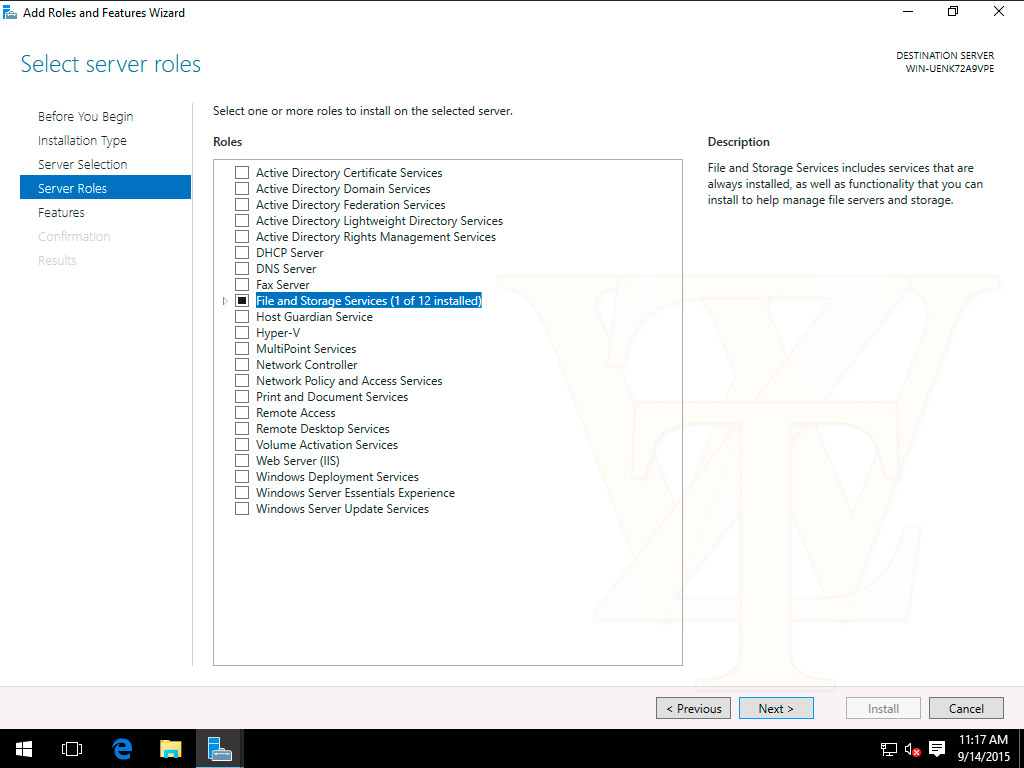
Task: Open the Start menu Windows icon
Action: 23,748
